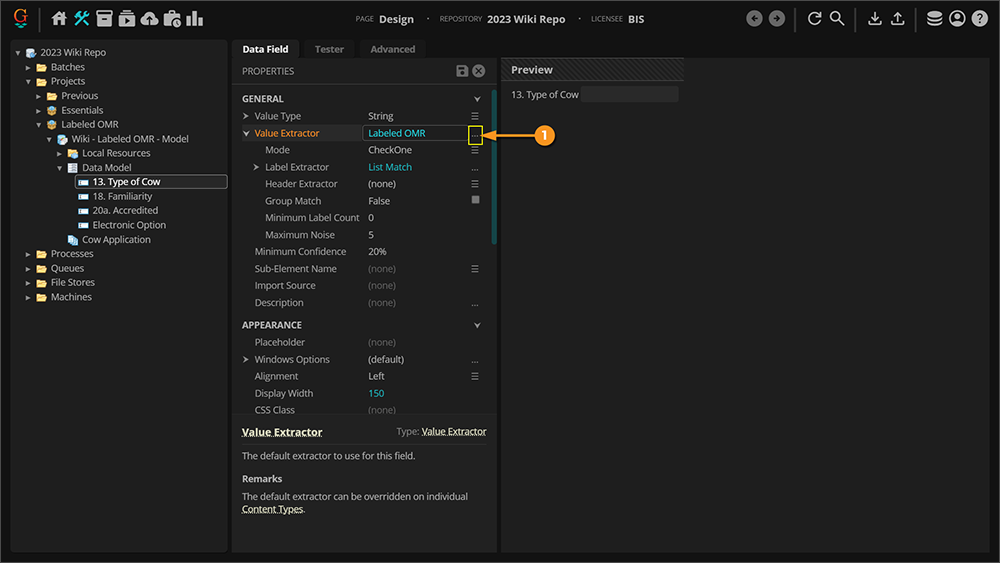Collapse the GENERAL section
Viewport: 1000px width, 563px height.
point(477,99)
